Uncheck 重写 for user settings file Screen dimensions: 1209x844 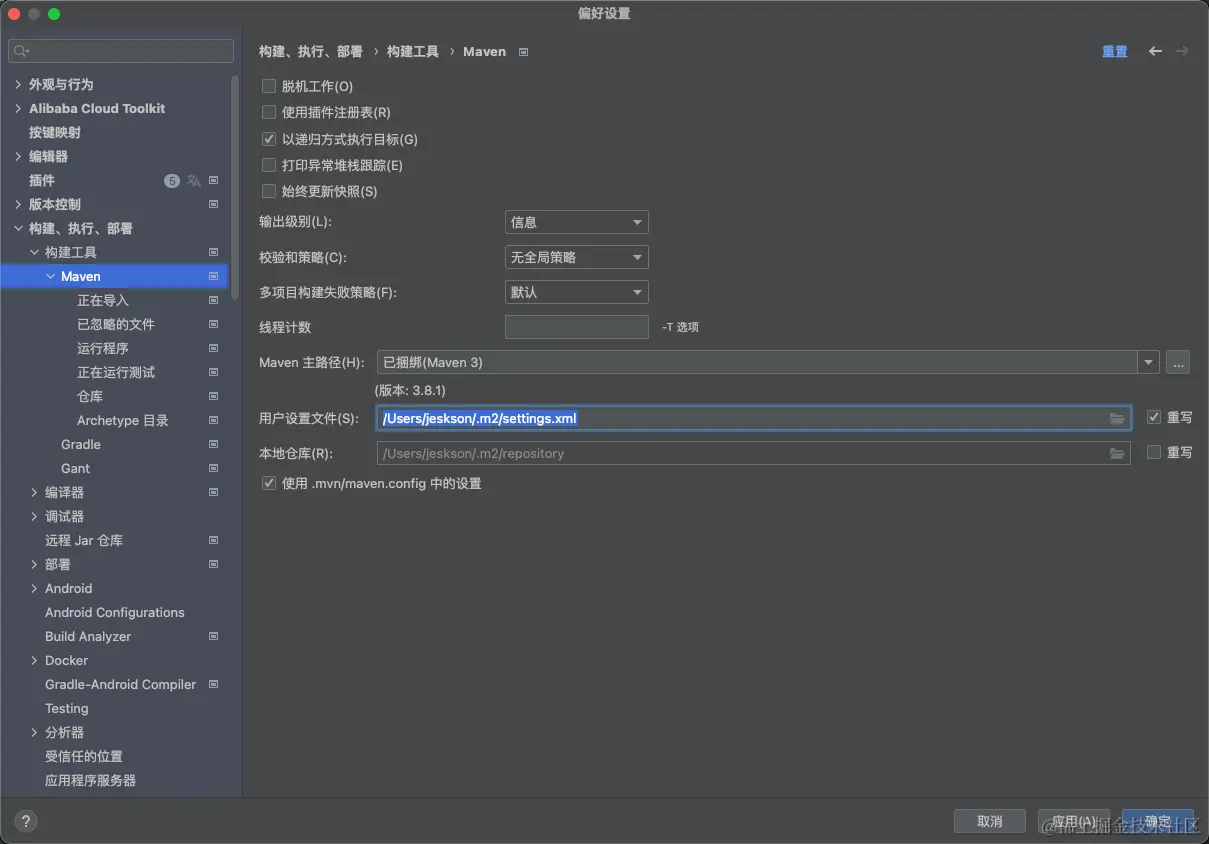[x=1154, y=418]
